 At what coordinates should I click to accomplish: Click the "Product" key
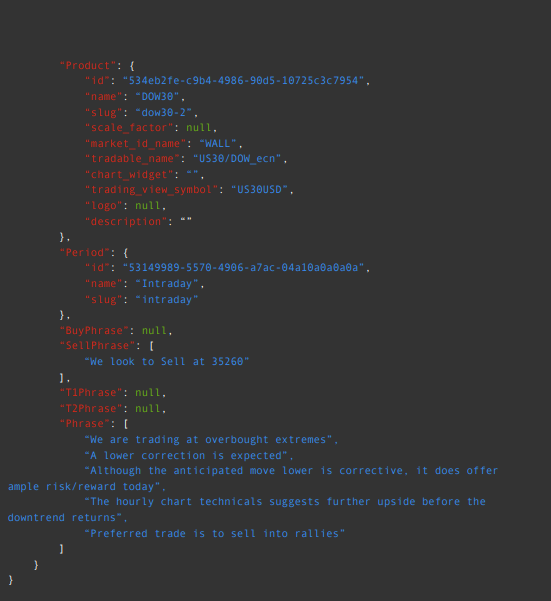click(88, 66)
